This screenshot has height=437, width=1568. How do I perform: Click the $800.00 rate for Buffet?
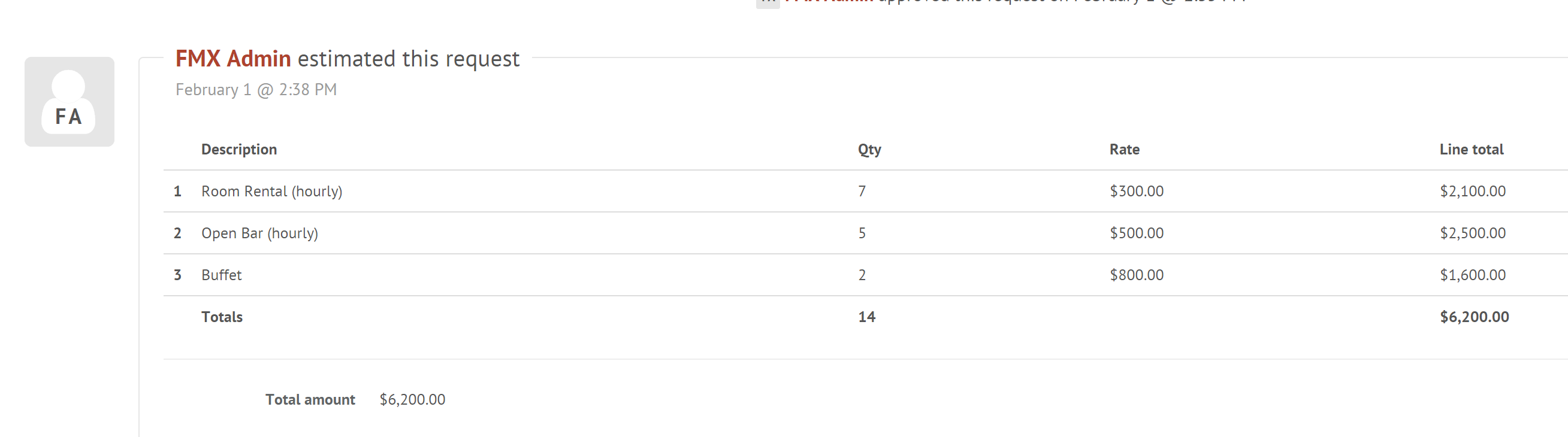(x=1137, y=275)
